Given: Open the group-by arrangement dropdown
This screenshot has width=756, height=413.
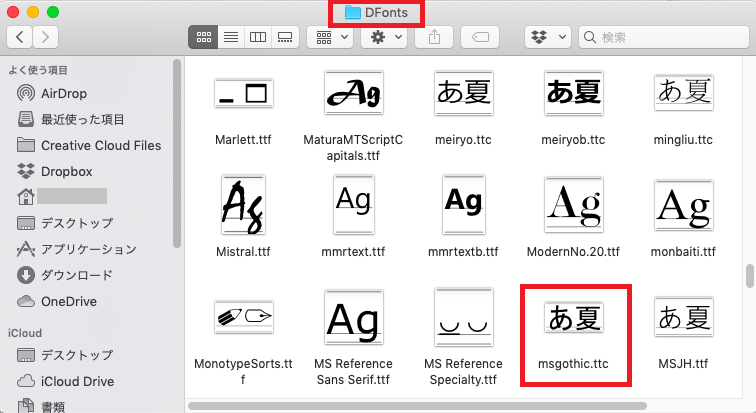Looking at the screenshot, I should 330,37.
